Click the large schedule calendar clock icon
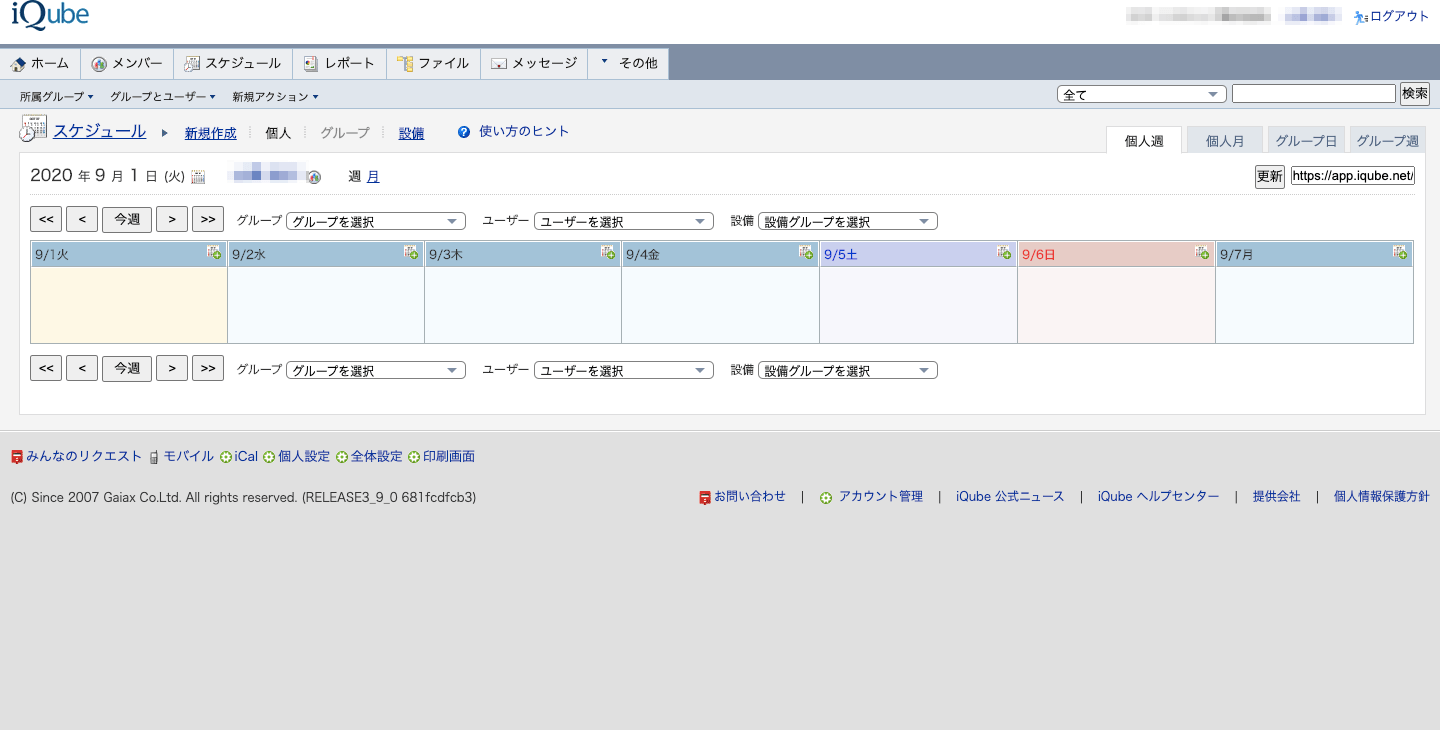The width and height of the screenshot is (1440, 730). coord(33,130)
